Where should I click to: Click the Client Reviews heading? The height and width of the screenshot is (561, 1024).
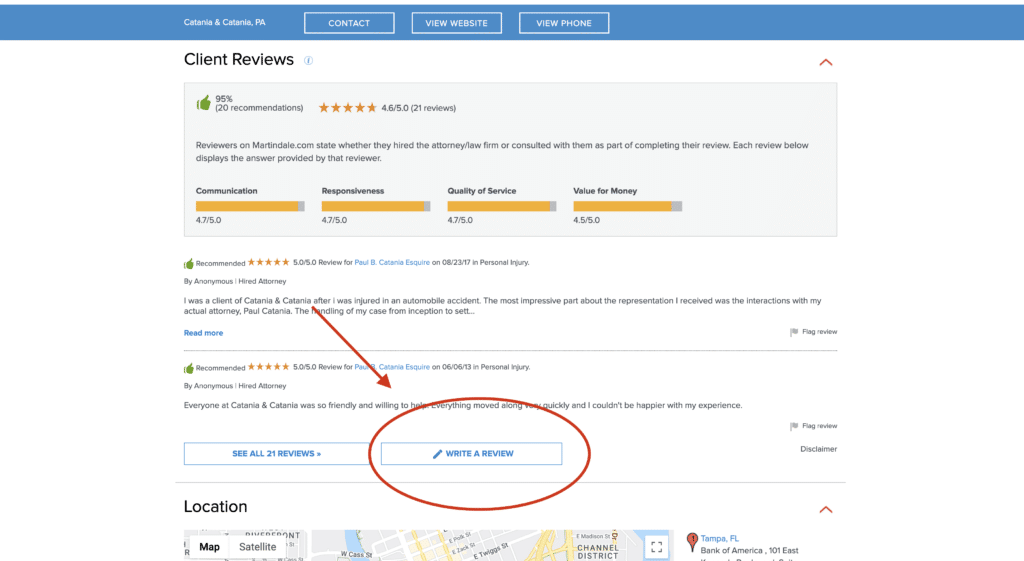[x=238, y=59]
